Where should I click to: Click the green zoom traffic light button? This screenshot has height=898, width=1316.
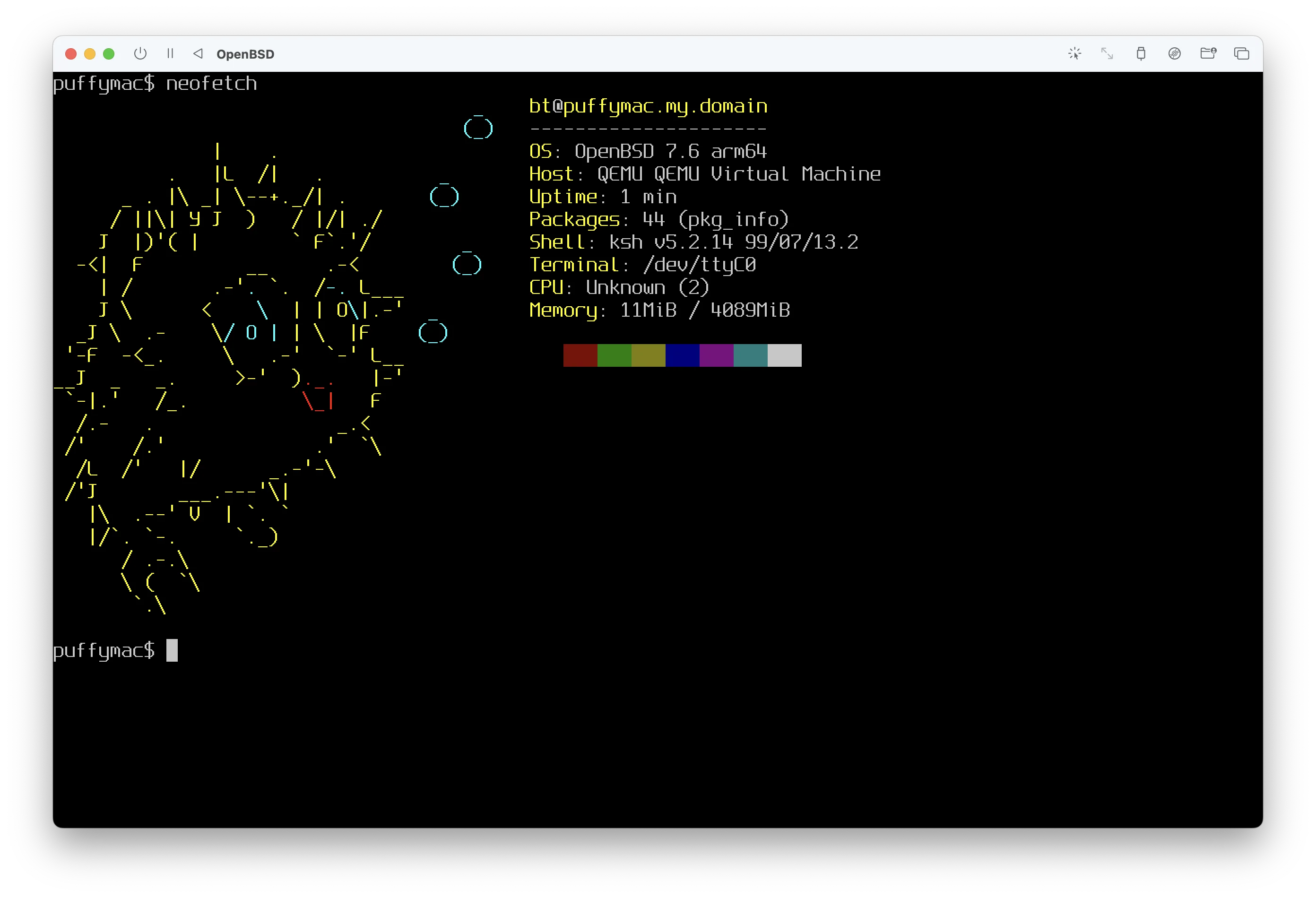click(108, 54)
